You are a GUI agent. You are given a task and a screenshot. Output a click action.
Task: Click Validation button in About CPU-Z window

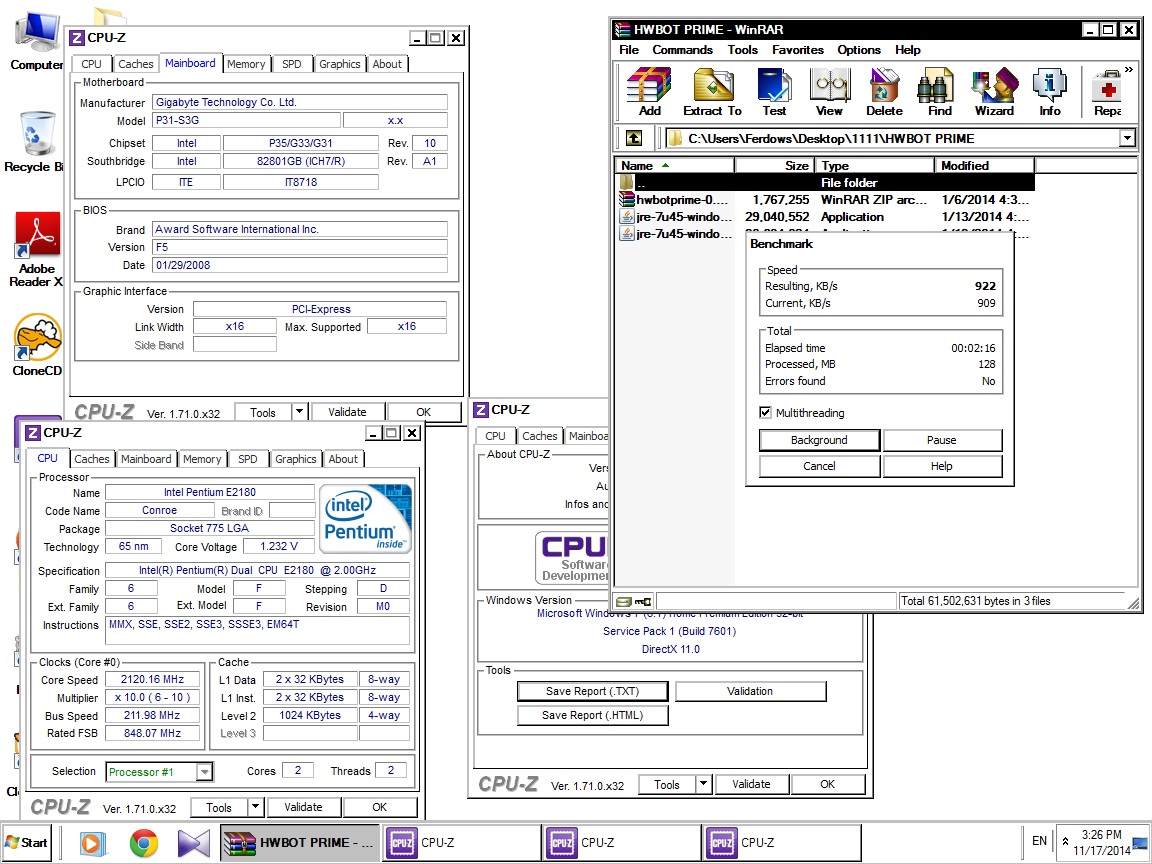(750, 691)
